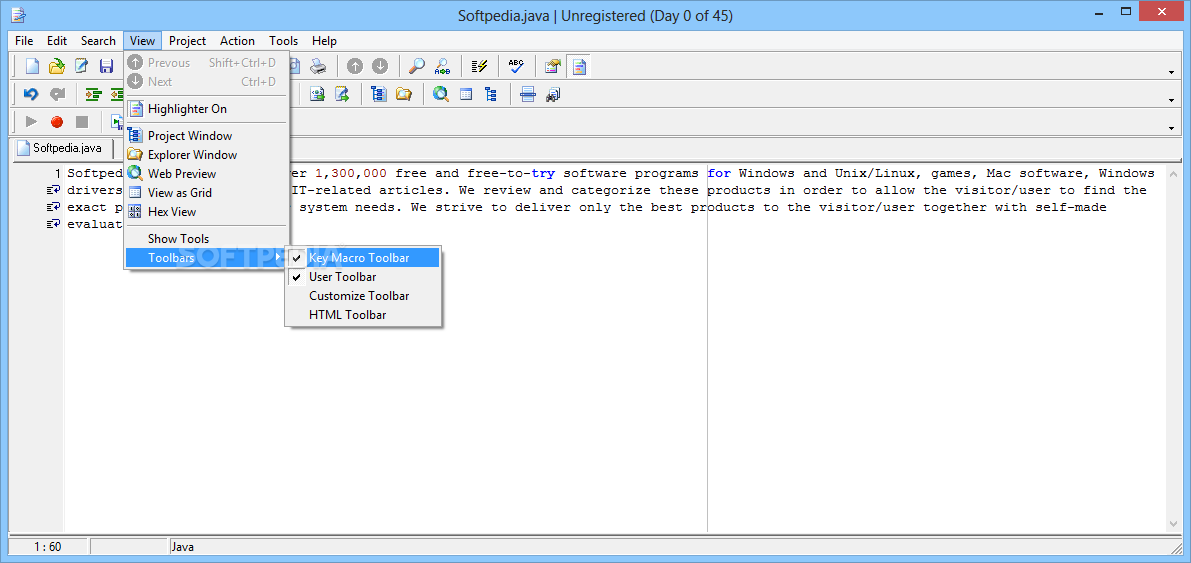Image resolution: width=1191 pixels, height=563 pixels.
Task: Open the Edit menu
Action: click(x=57, y=41)
